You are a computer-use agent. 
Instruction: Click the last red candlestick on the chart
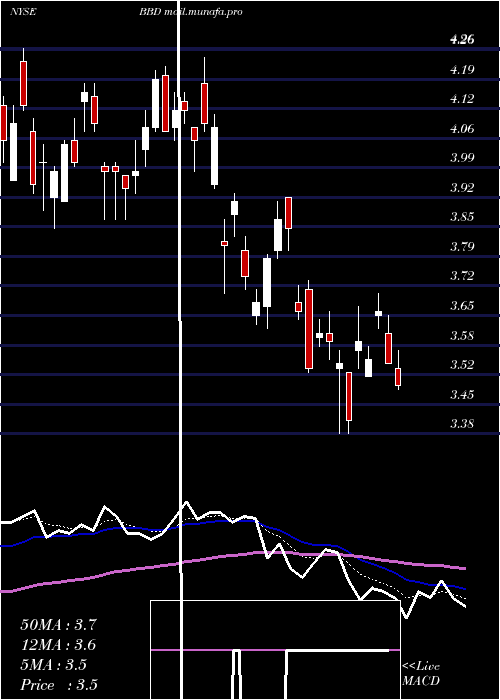pos(398,377)
